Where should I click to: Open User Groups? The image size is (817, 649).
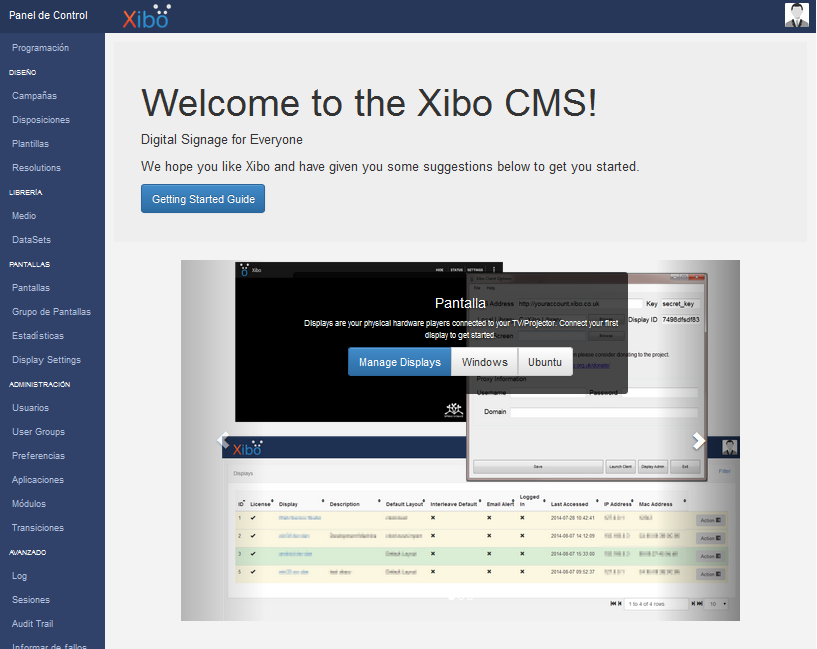(x=39, y=432)
